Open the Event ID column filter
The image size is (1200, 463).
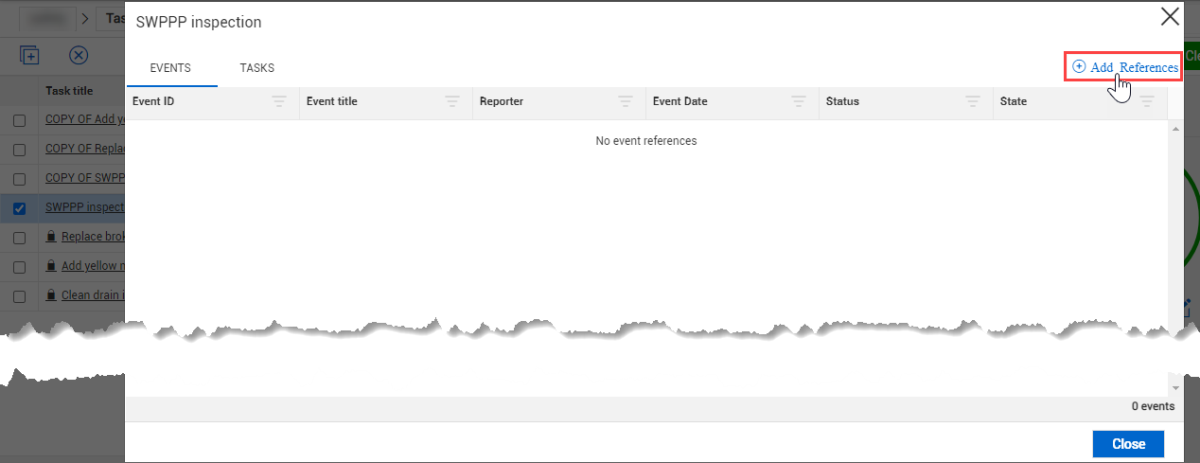coord(279,101)
